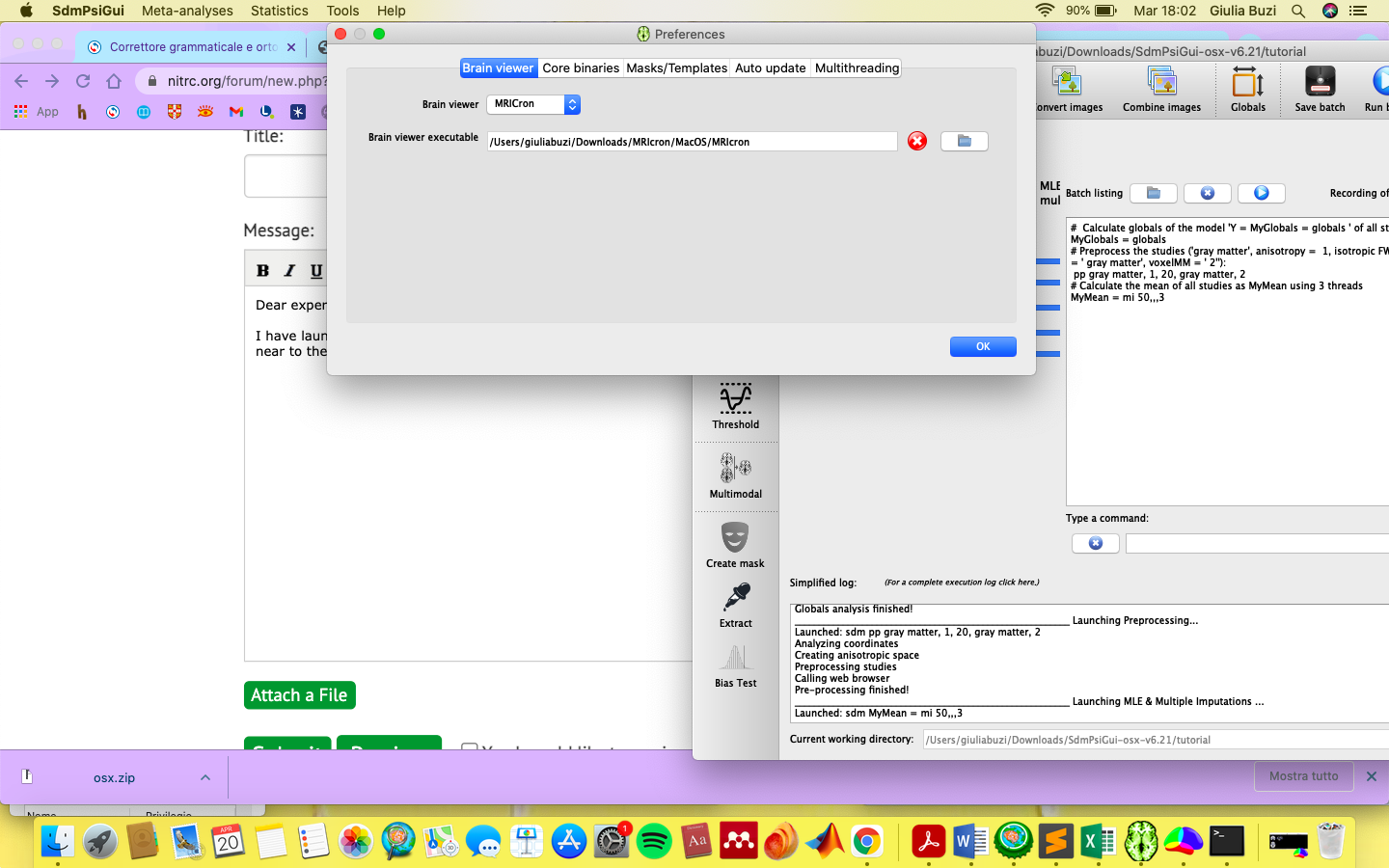1389x868 pixels.
Task: Click the complete execution log link
Action: 962,583
